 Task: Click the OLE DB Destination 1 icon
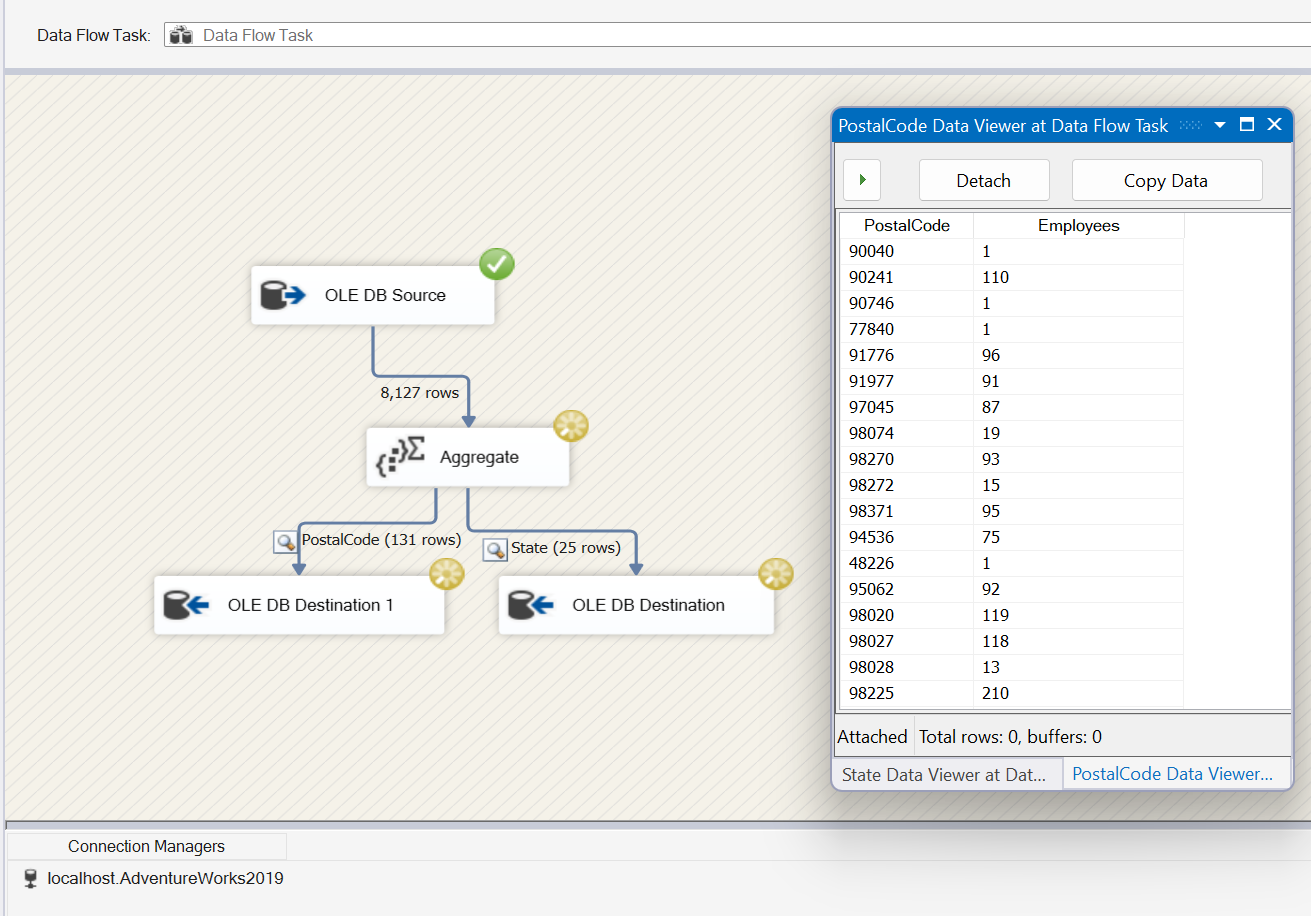click(x=186, y=605)
